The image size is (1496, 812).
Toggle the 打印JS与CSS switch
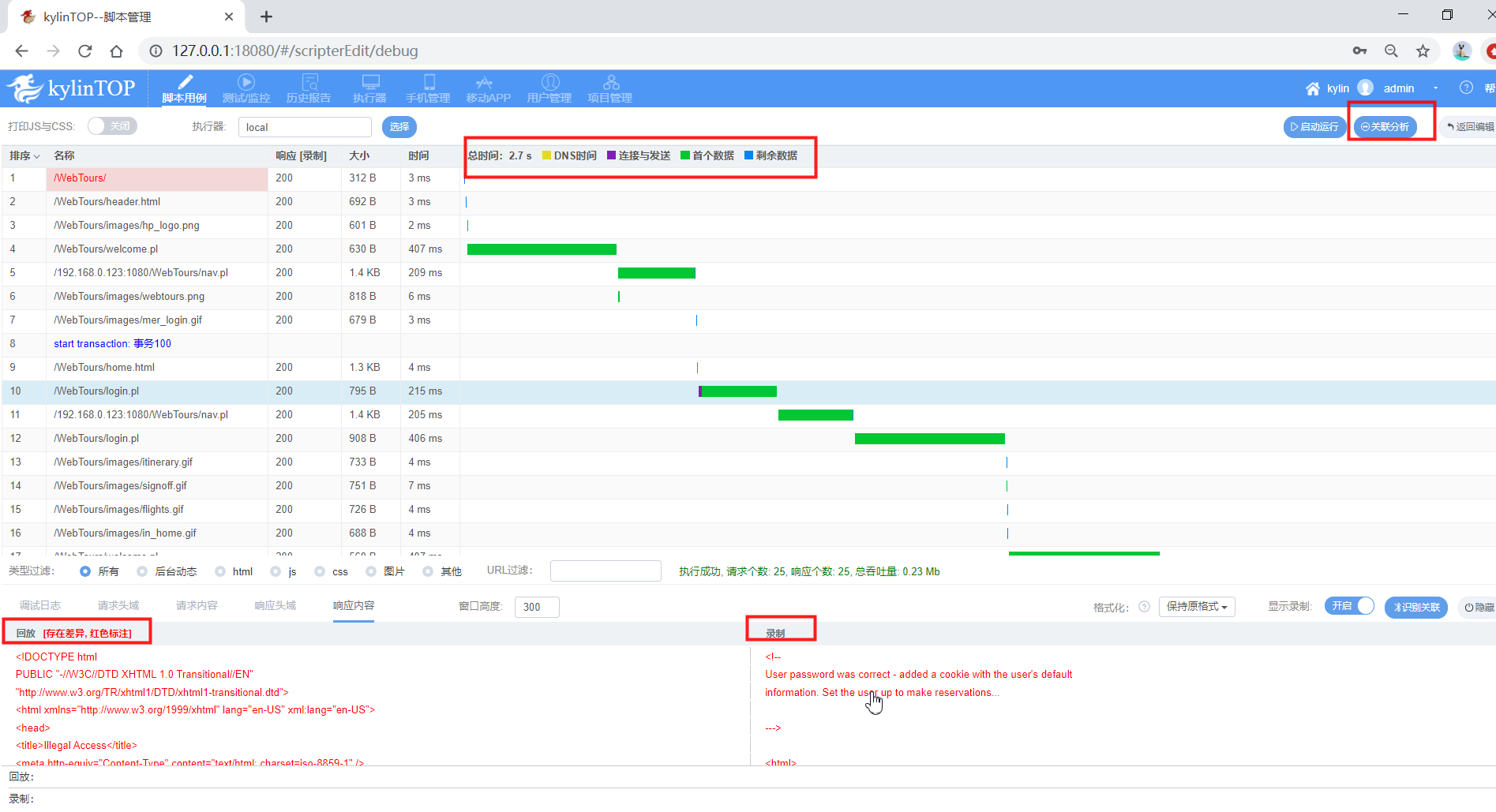pyautogui.click(x=112, y=126)
